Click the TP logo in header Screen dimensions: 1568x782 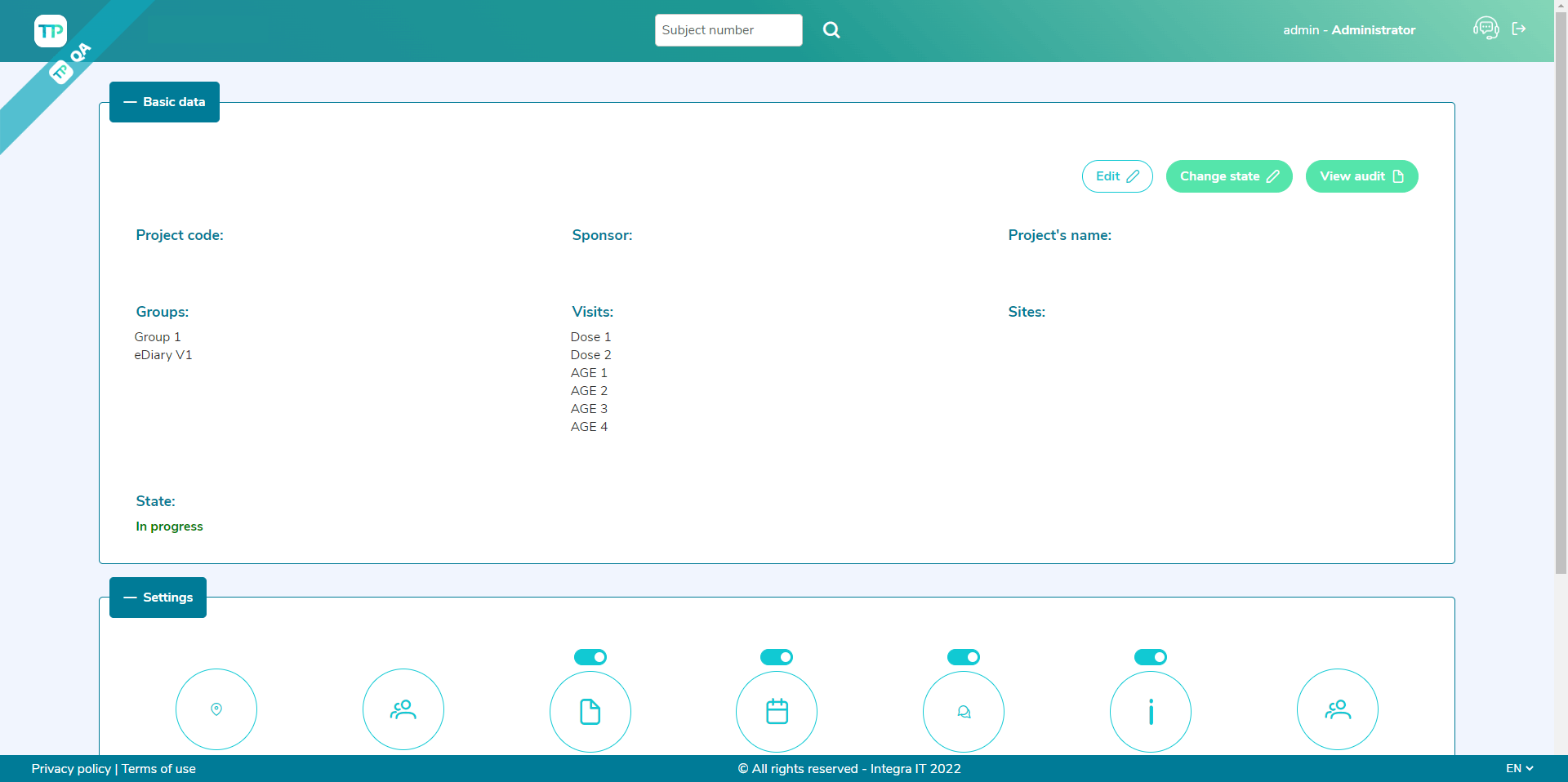pyautogui.click(x=51, y=31)
